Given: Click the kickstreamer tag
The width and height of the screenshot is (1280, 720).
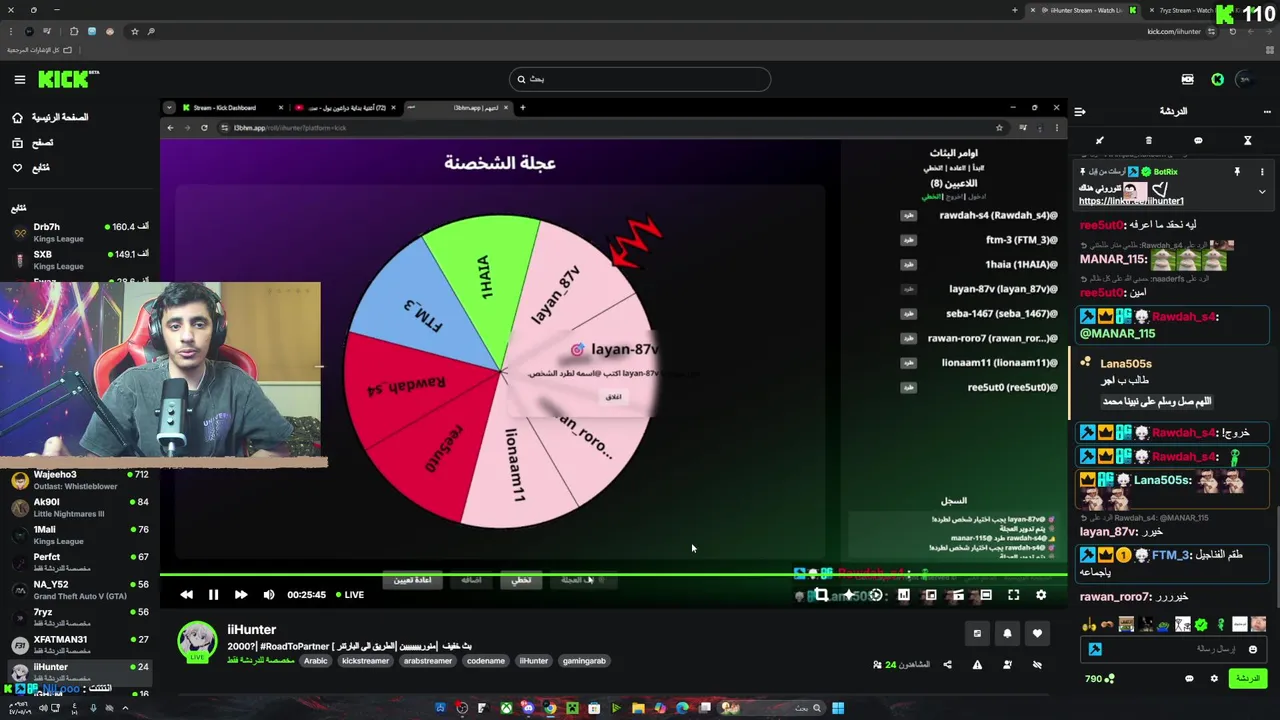Looking at the screenshot, I should [x=365, y=661].
